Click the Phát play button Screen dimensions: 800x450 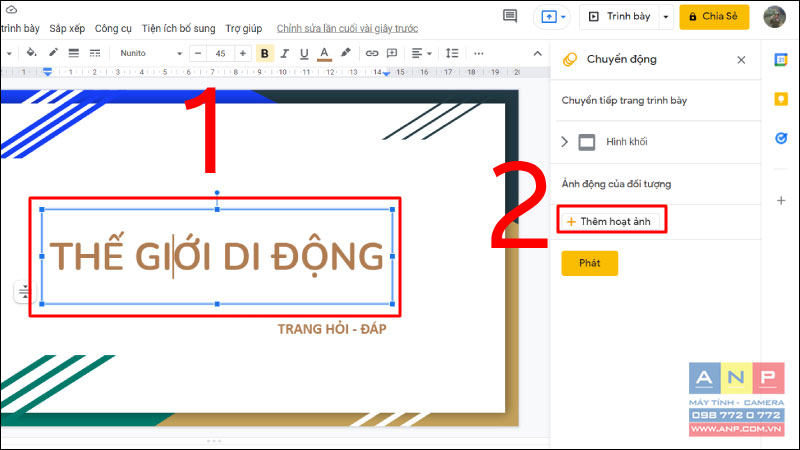click(590, 263)
